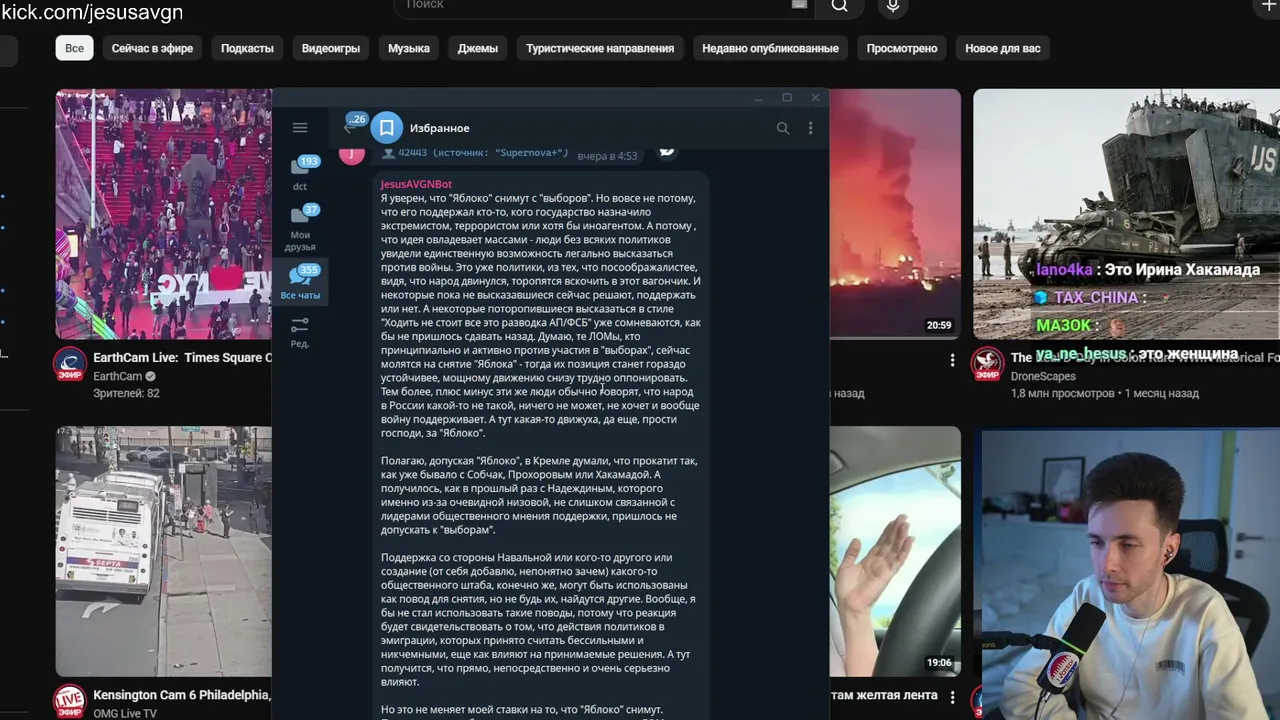Select the Новое для вас filter chip
This screenshot has width=1280, height=720.
point(1003,48)
